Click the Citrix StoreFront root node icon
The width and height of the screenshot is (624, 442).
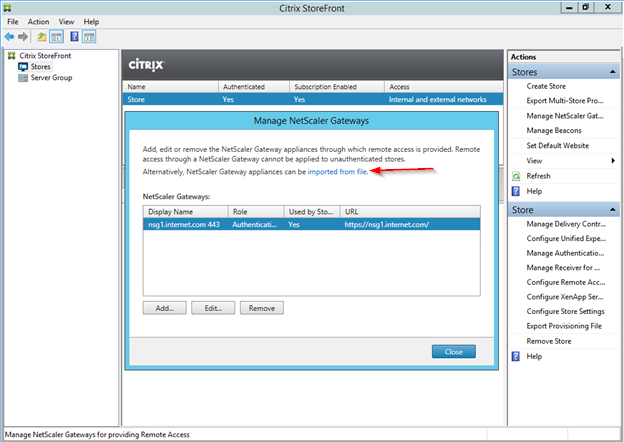11,56
